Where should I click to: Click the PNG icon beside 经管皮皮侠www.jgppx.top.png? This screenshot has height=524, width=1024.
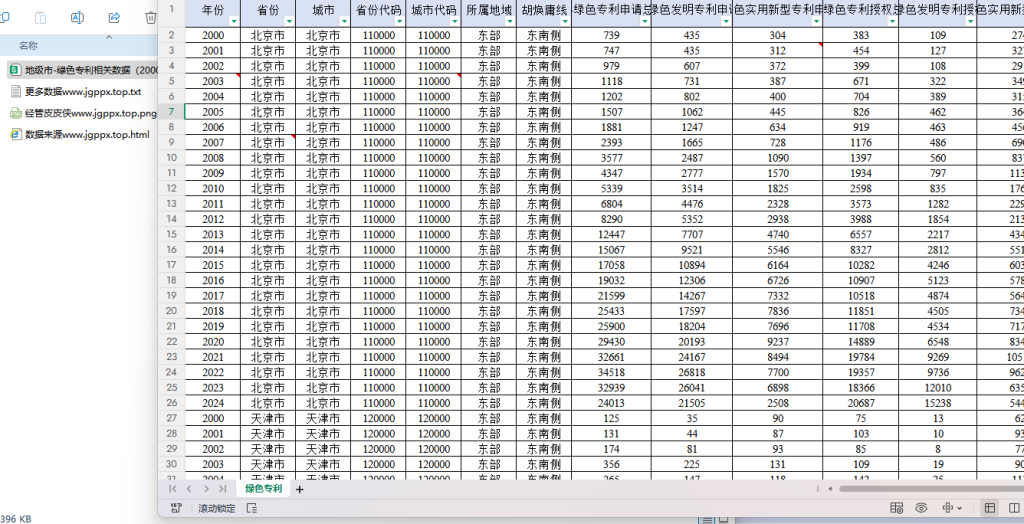coord(16,113)
